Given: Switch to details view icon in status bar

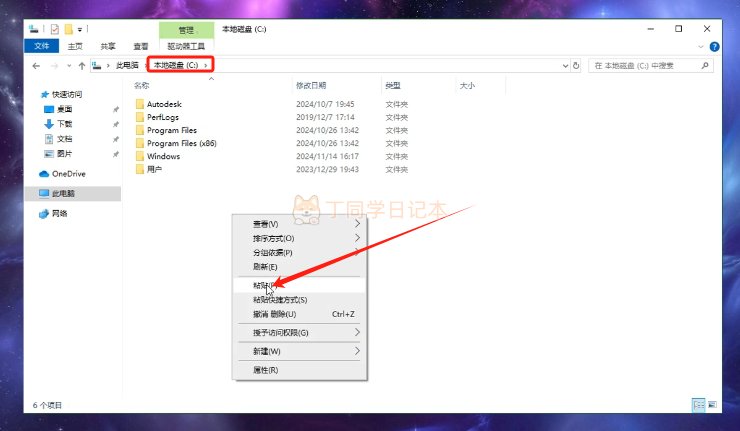Looking at the screenshot, I should (698, 405).
